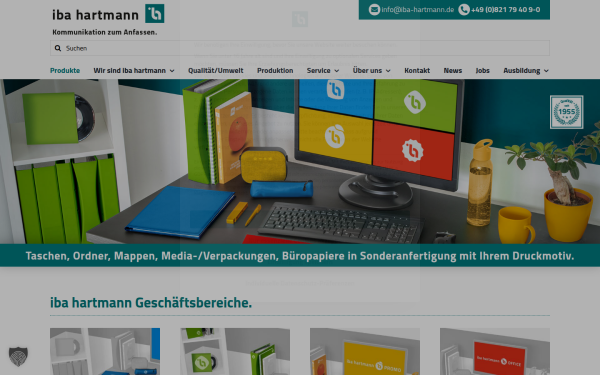Click the hero banner desk image
This screenshot has width=600, height=375.
pyautogui.click(x=300, y=161)
